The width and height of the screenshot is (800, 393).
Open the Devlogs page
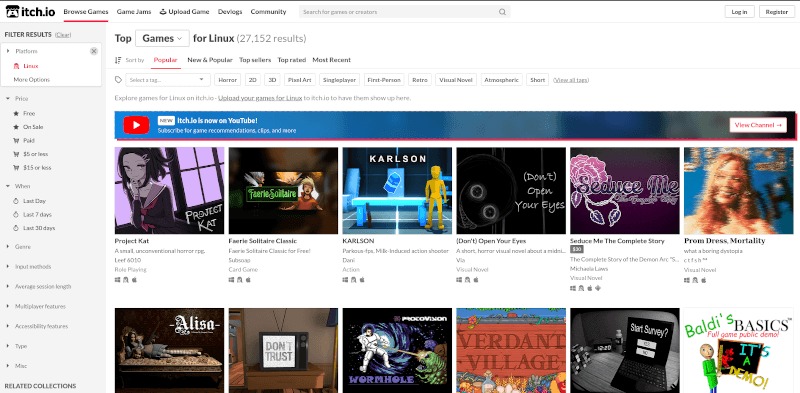tap(230, 12)
